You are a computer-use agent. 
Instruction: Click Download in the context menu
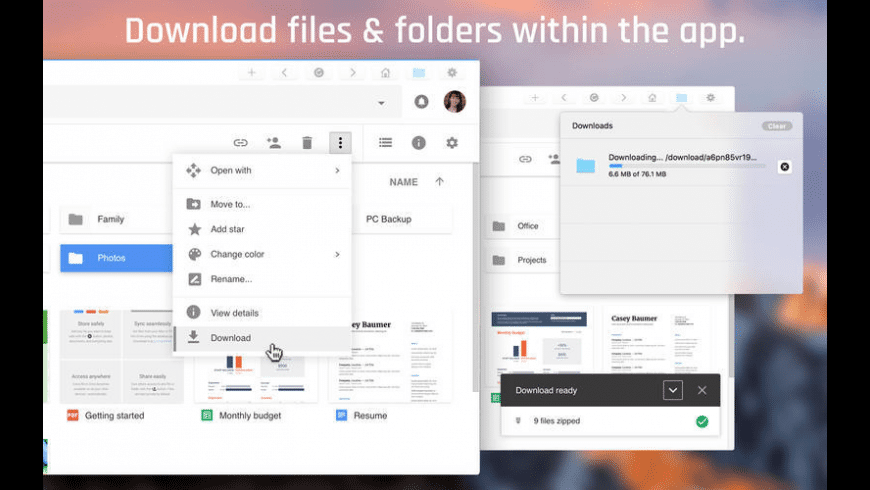point(262,338)
